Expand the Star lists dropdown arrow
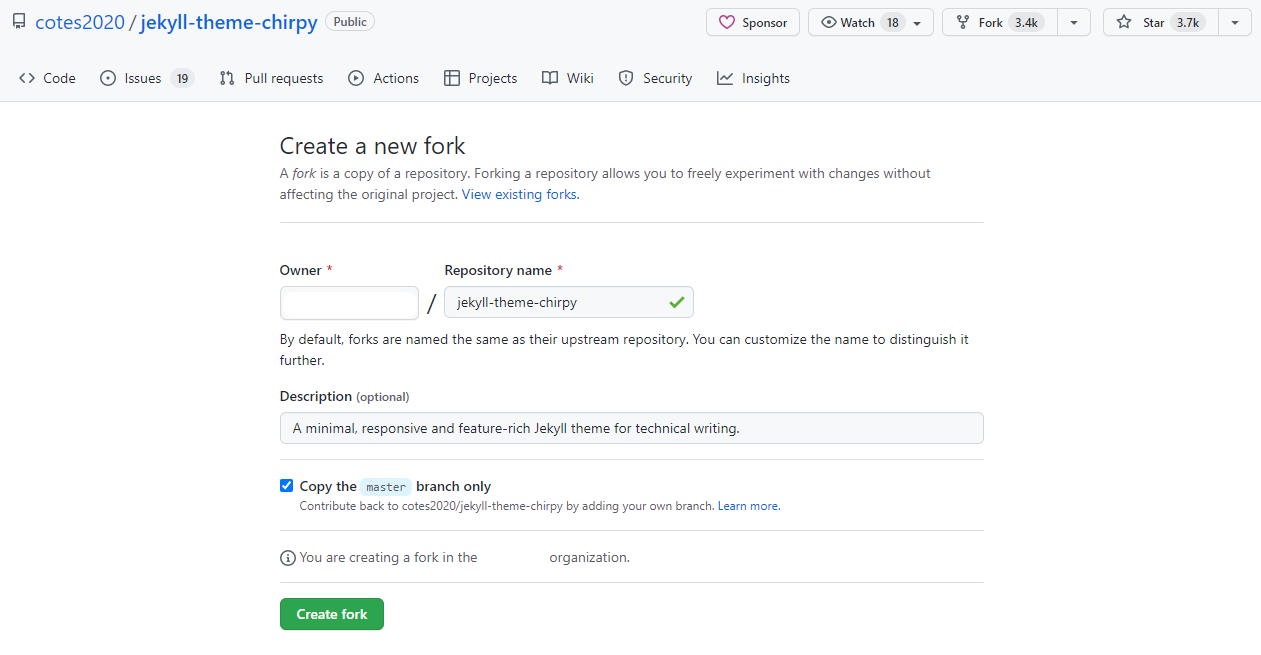Screen dimensions: 1261x655 1235,23
